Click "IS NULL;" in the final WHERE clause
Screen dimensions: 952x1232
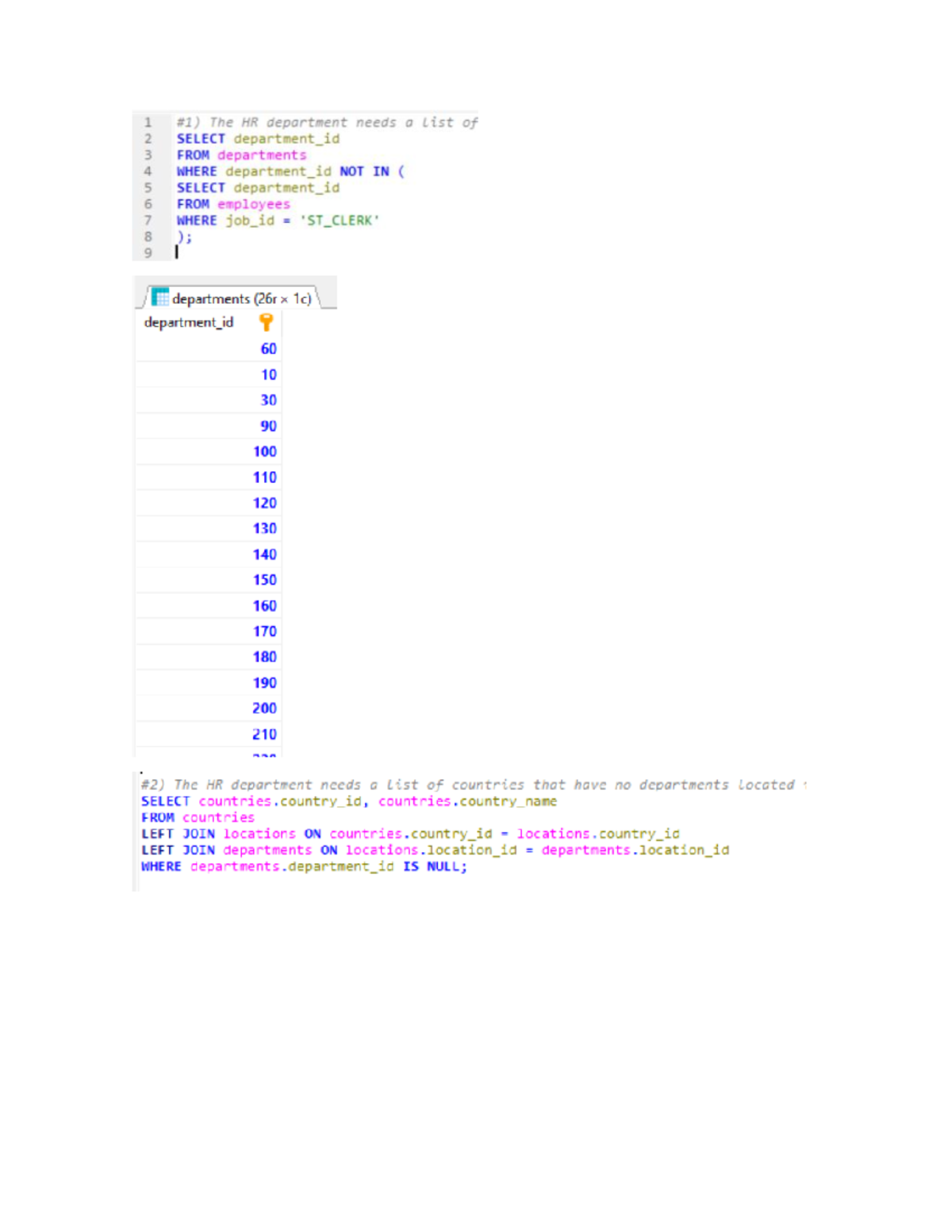tap(435, 866)
